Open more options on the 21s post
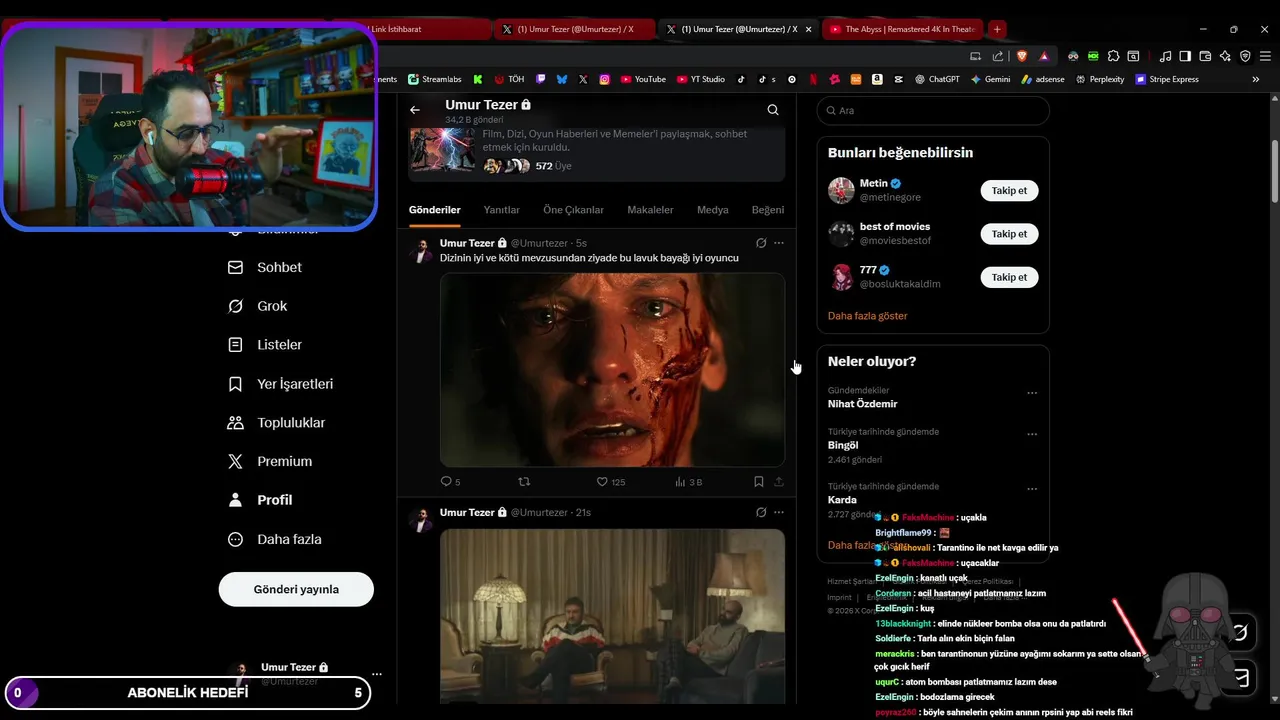1280x720 pixels. coord(779,512)
